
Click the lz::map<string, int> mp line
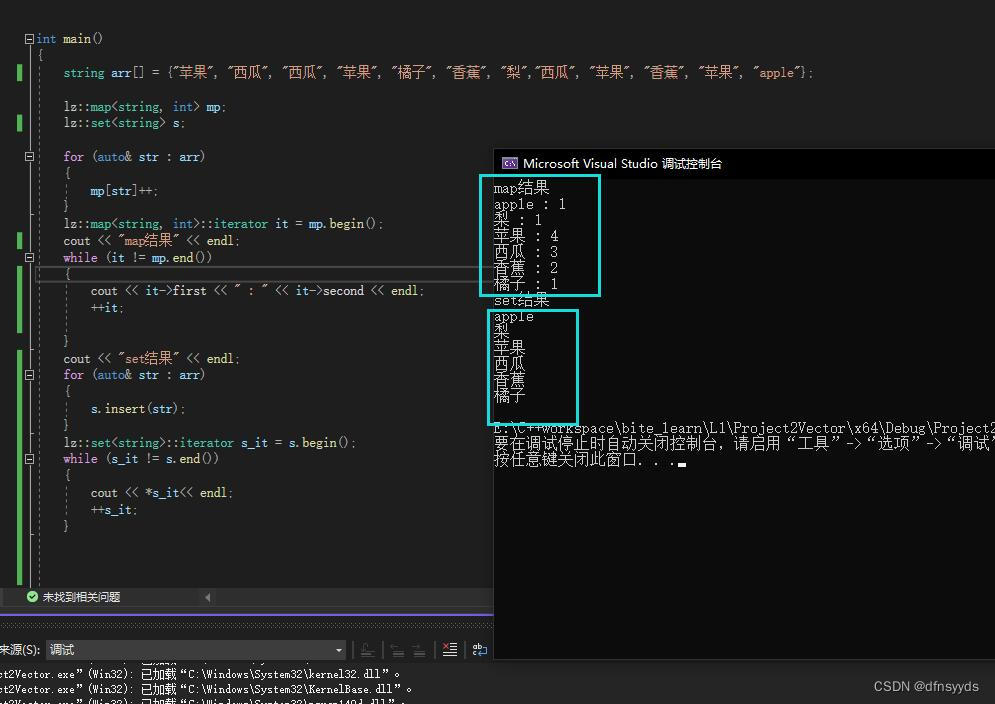pos(145,107)
